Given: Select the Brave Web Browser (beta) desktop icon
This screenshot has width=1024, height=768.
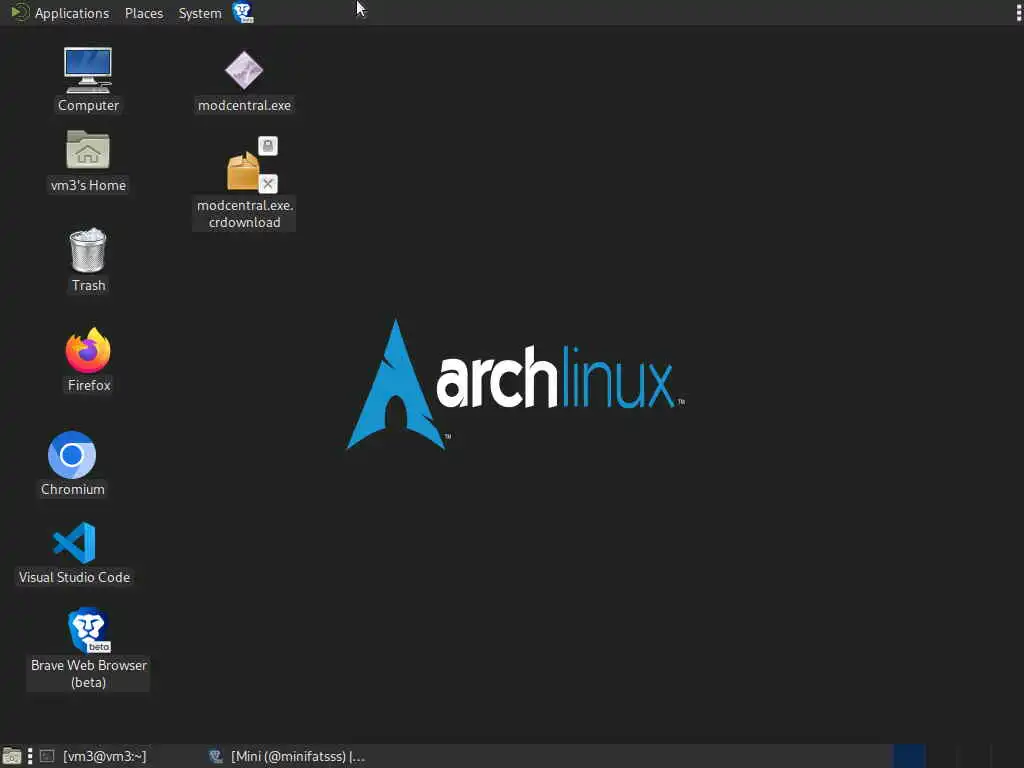Looking at the screenshot, I should (89, 630).
